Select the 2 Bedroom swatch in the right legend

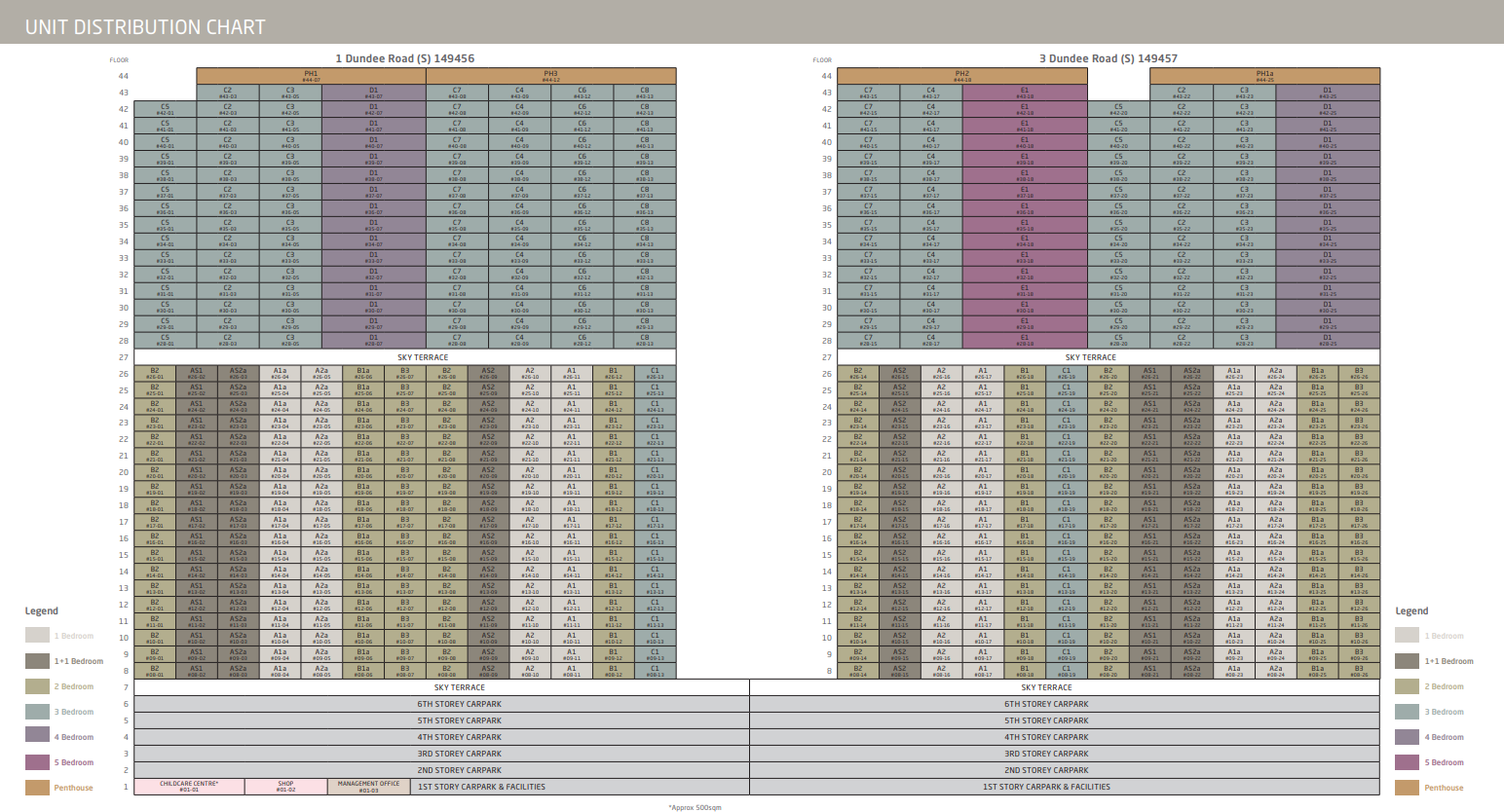click(x=1407, y=686)
